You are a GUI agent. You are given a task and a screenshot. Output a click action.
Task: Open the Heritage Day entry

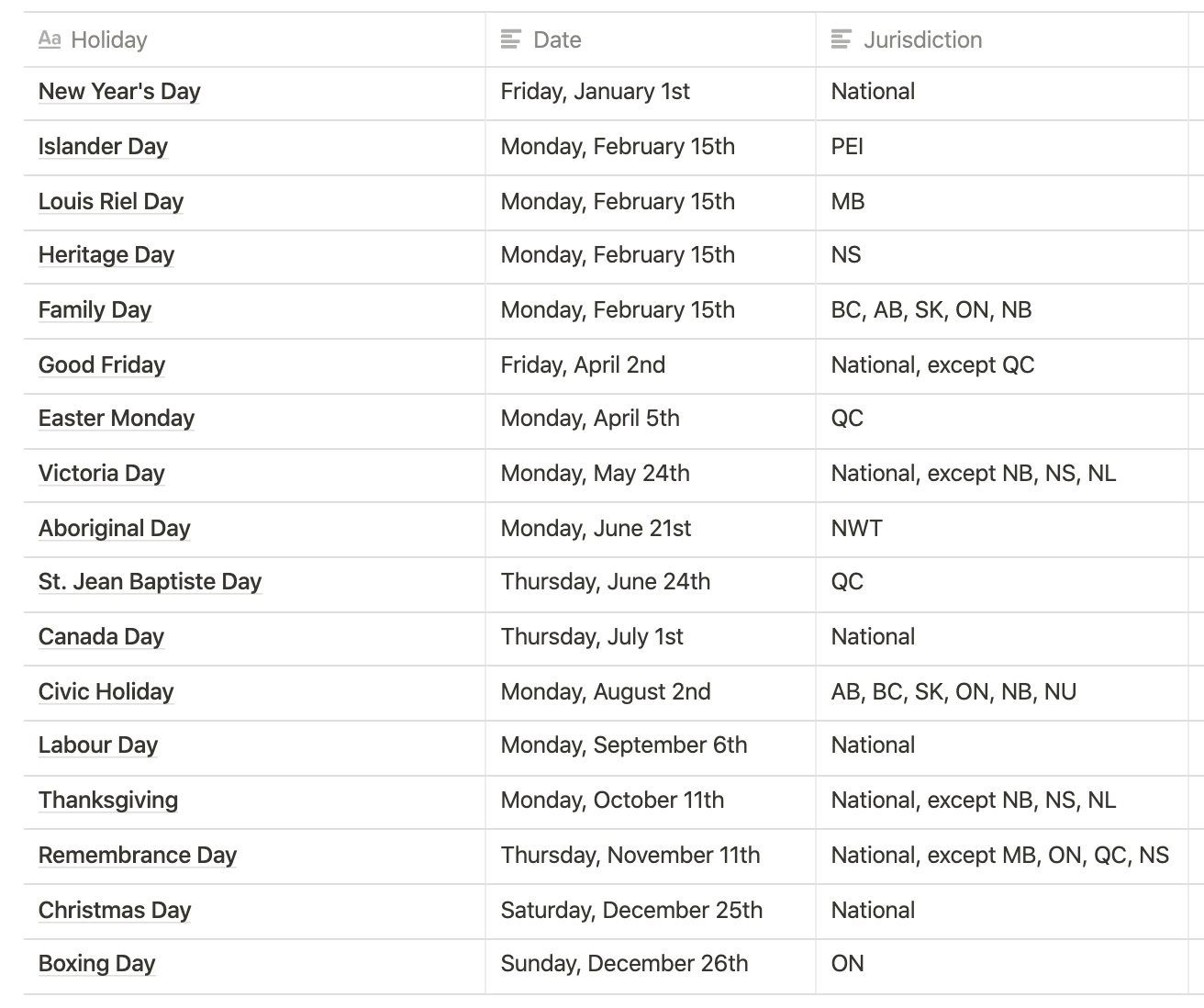coord(106,255)
